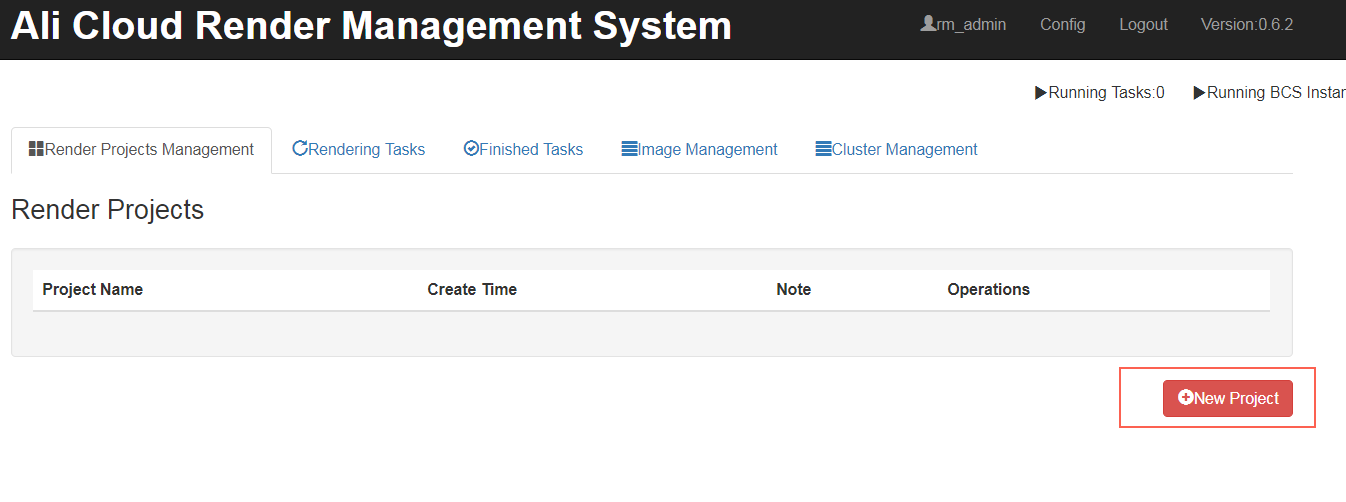Click the Create Time column header

click(x=472, y=290)
